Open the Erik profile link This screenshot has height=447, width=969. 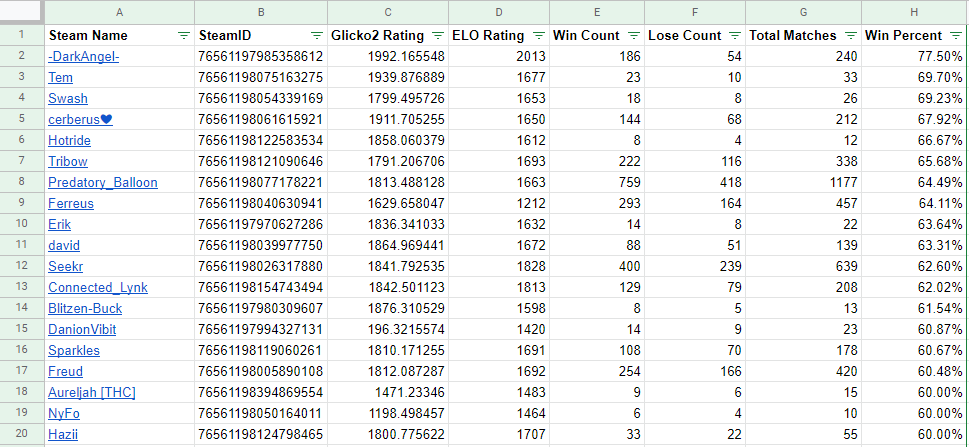pos(59,224)
